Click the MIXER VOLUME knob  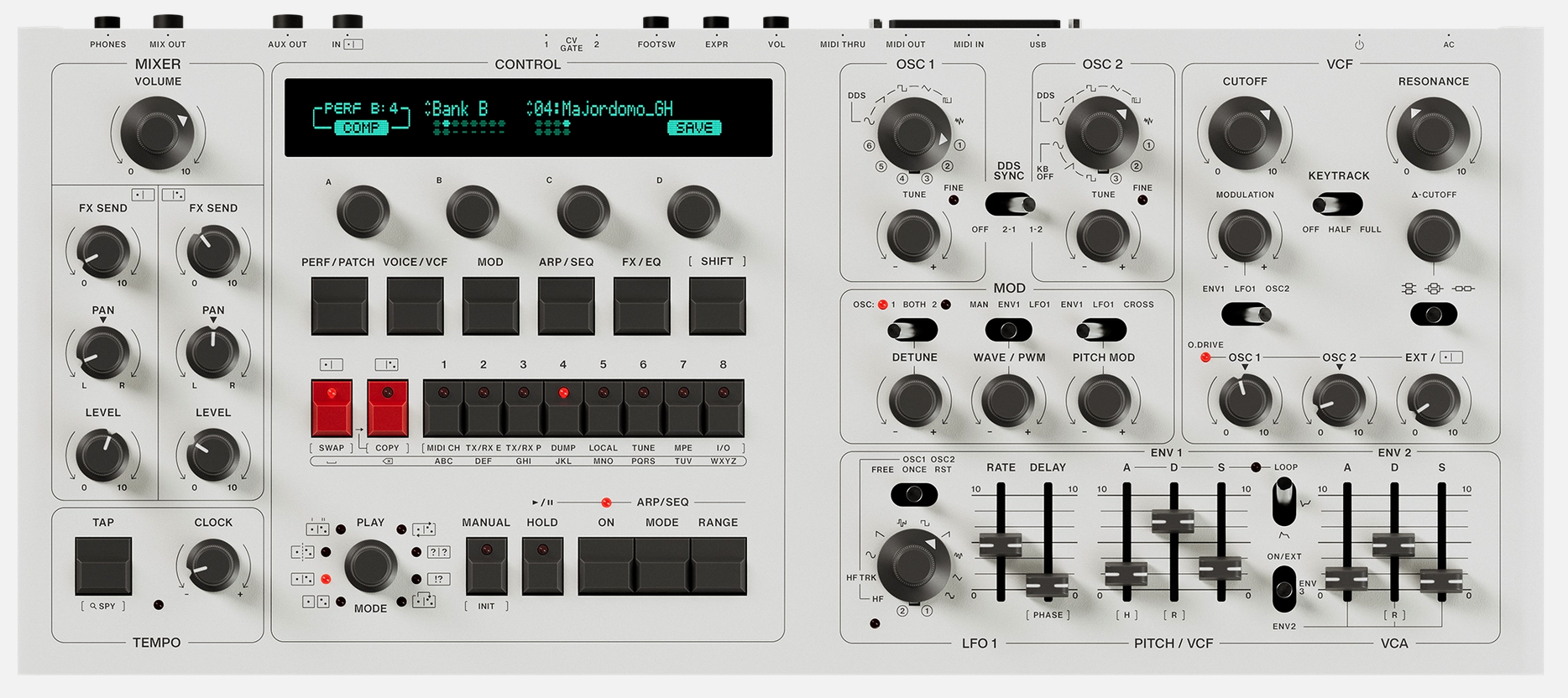[157, 133]
